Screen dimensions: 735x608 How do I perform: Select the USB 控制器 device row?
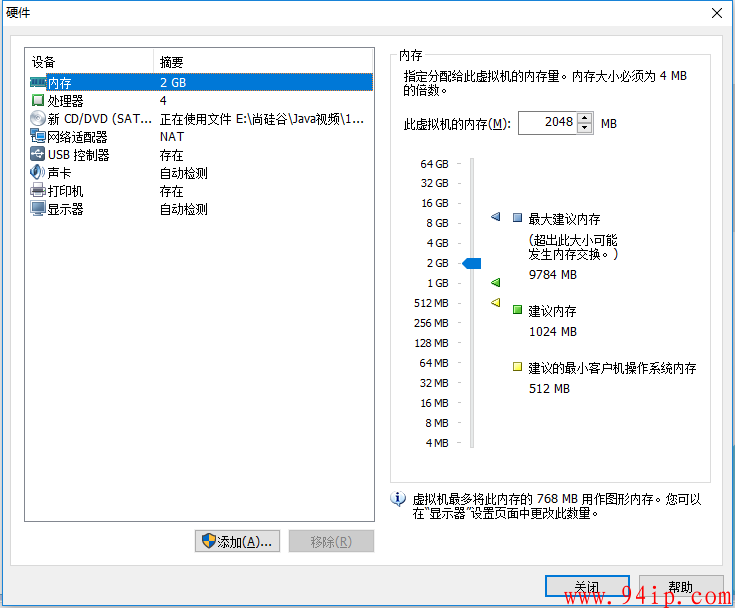click(x=201, y=155)
